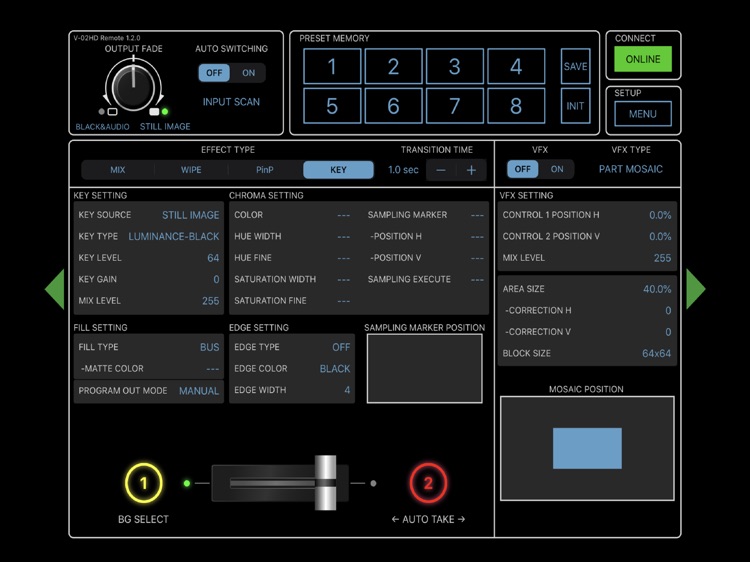Click the Output Fade knob
This screenshot has height=562, width=750.
click(133, 86)
